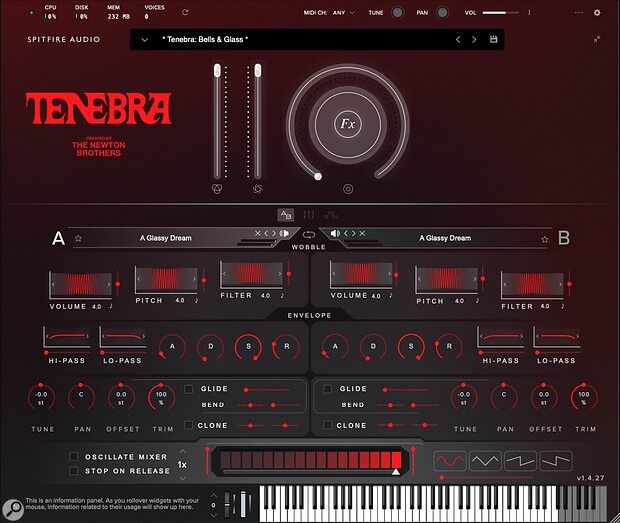Click the pitch bend wheel beside the keyboard
The height and width of the screenshot is (523, 620).
pyautogui.click(x=227, y=505)
